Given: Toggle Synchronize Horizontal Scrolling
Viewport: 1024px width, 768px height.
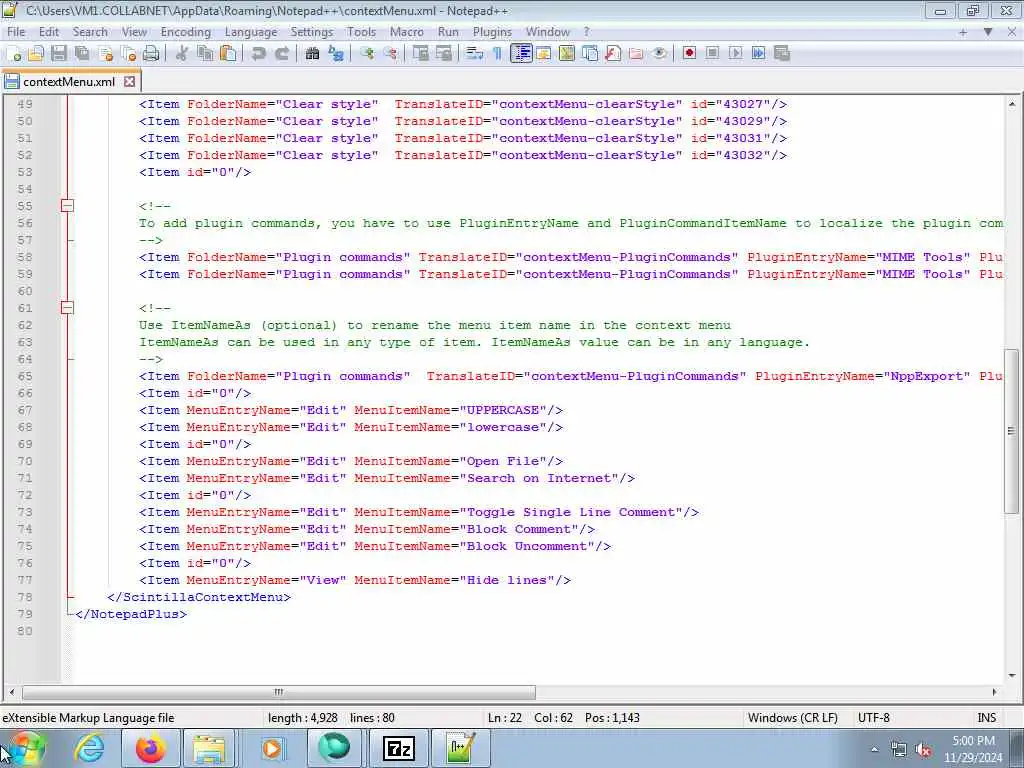Looking at the screenshot, I should coord(444,54).
